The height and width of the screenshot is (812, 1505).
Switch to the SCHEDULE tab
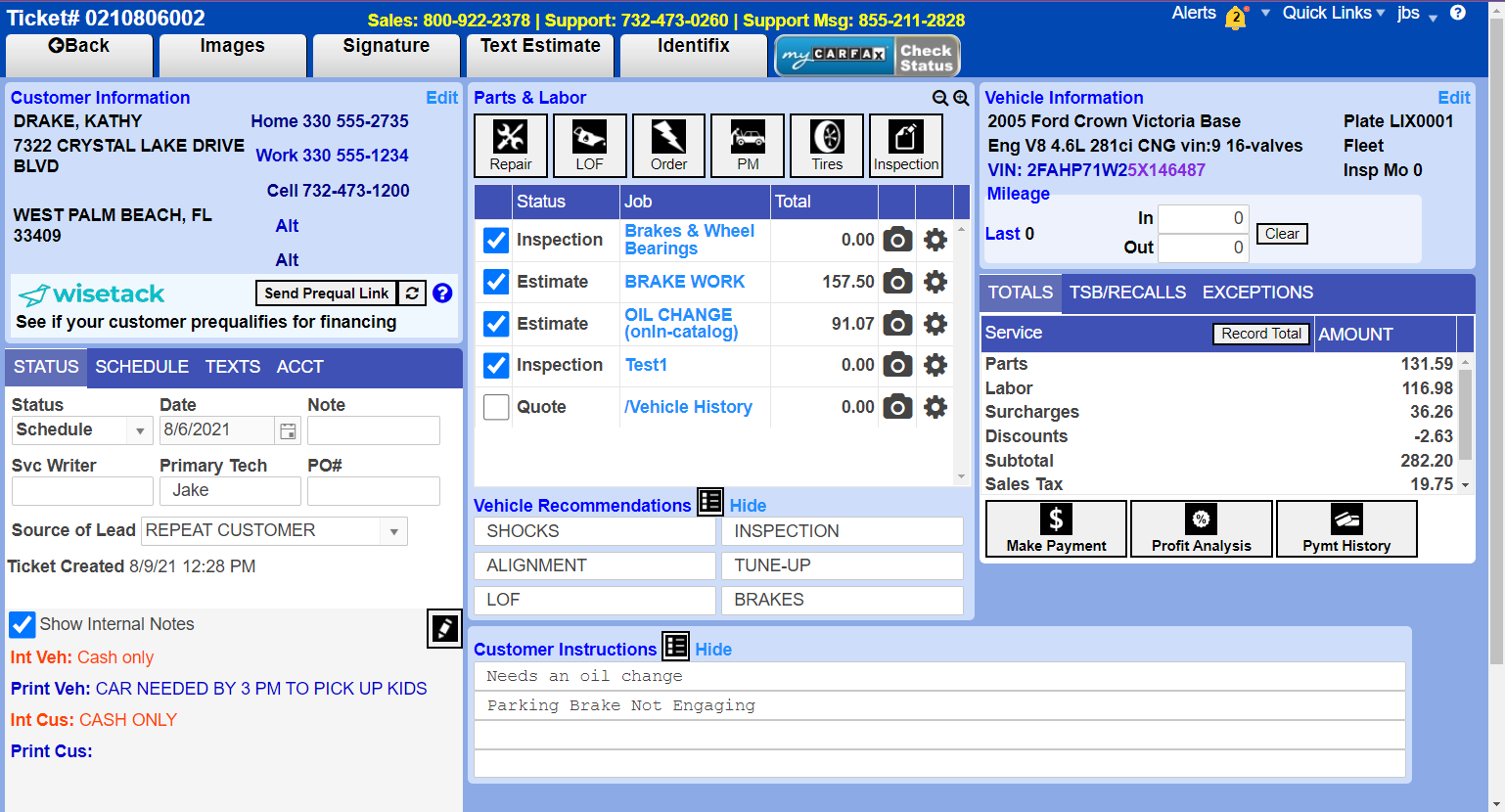pos(142,367)
